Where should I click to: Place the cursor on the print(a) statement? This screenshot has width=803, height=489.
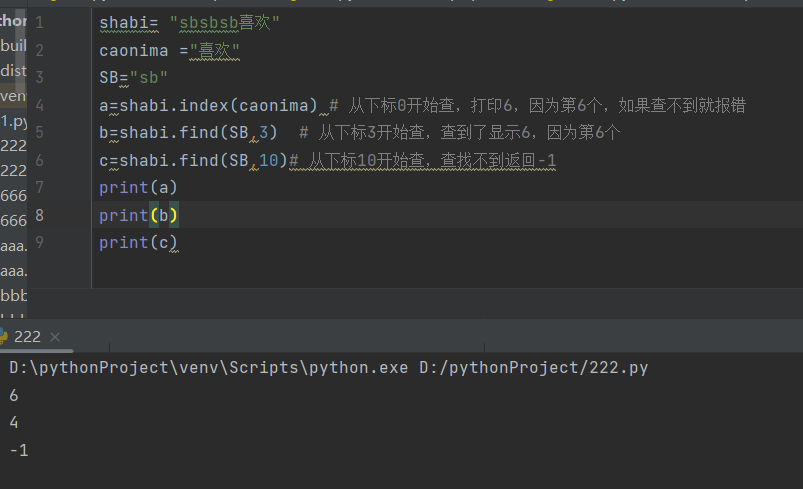tap(138, 187)
